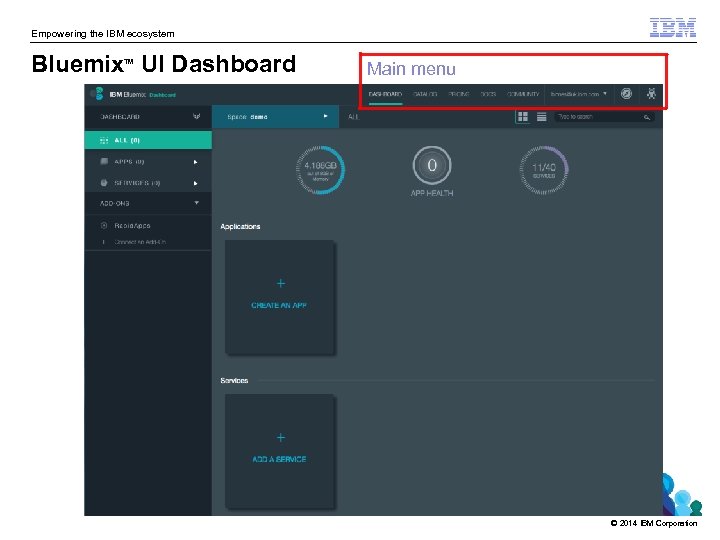Click the robot avatar icon in header
This screenshot has width=720, height=540.
651,94
